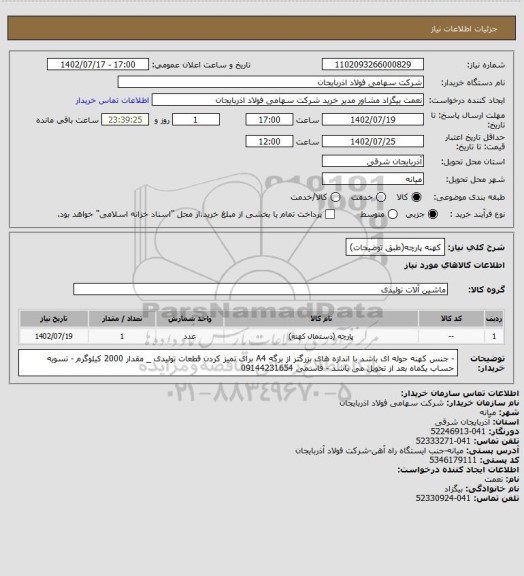Click the response deadline date 1402/07/19 field
This screenshot has width=524, height=576.
(373, 120)
